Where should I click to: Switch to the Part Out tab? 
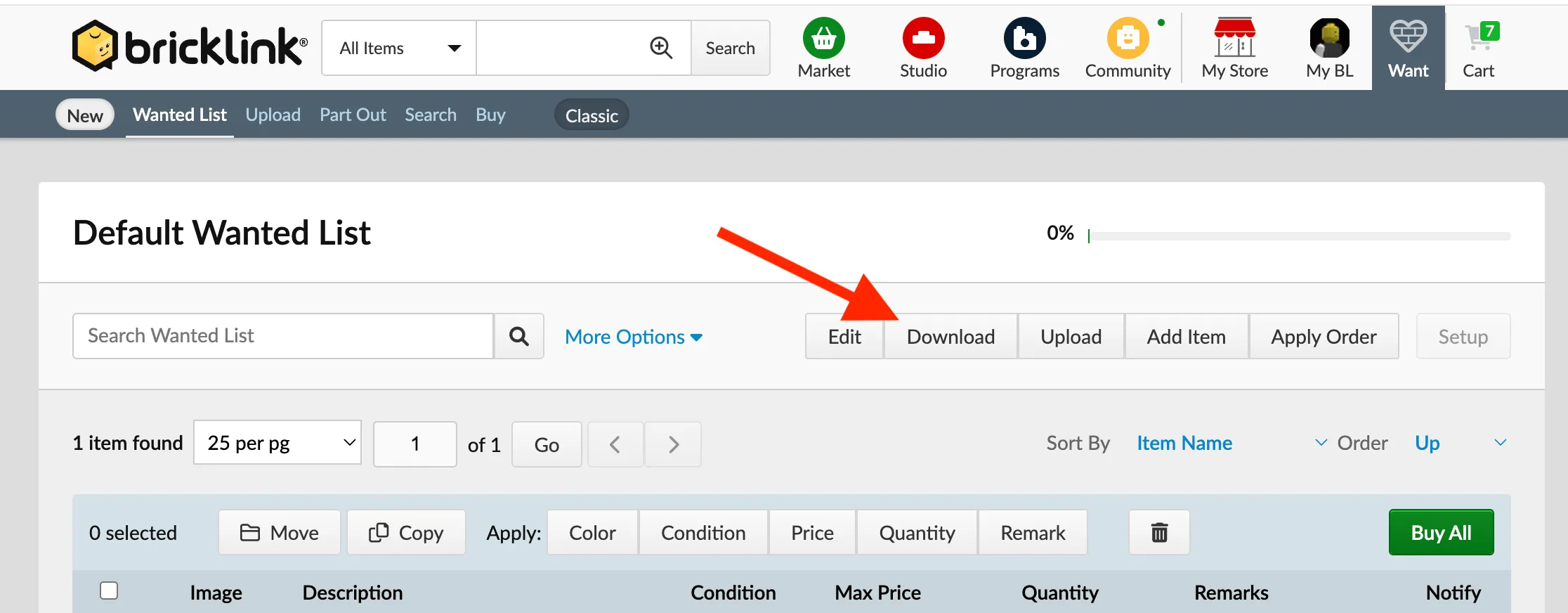click(x=353, y=115)
